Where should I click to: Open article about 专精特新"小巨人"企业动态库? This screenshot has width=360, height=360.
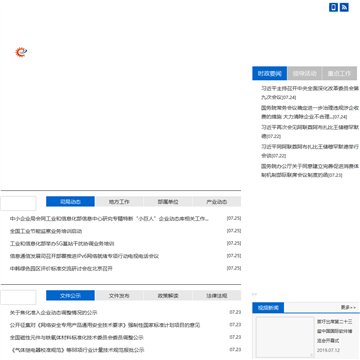tap(109, 219)
